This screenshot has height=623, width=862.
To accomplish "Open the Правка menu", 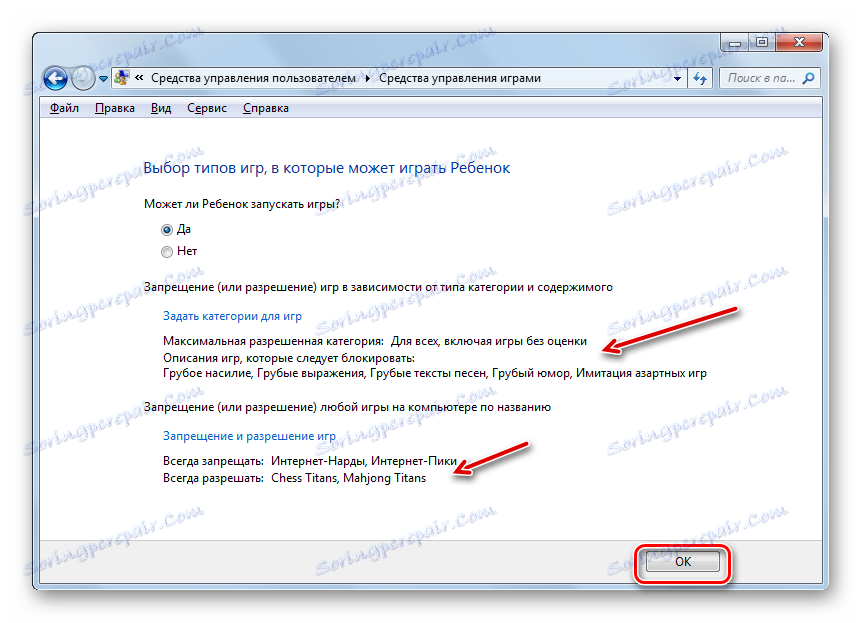I will pyautogui.click(x=115, y=108).
